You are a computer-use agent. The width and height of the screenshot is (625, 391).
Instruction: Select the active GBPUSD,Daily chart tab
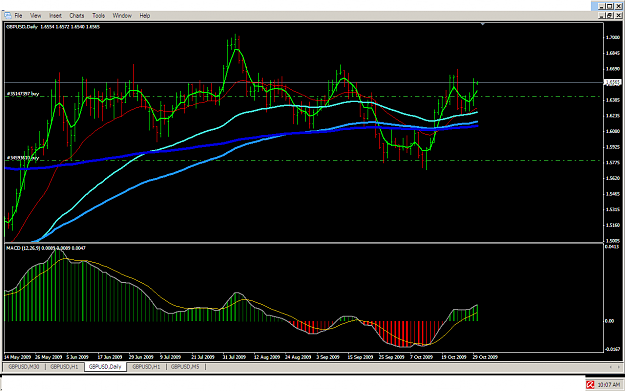coord(105,367)
